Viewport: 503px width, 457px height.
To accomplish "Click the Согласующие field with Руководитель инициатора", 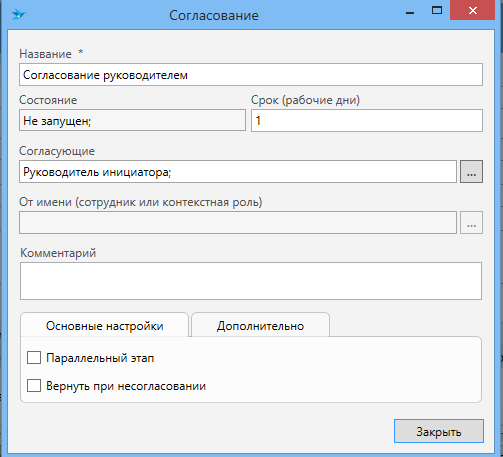I will coord(238,172).
